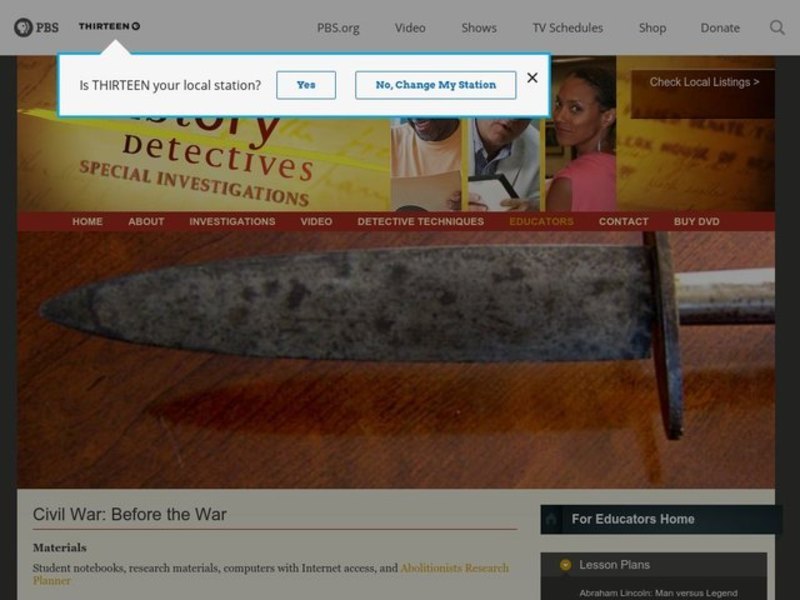Click No, Change My Station button
The height and width of the screenshot is (600, 800).
pyautogui.click(x=435, y=85)
